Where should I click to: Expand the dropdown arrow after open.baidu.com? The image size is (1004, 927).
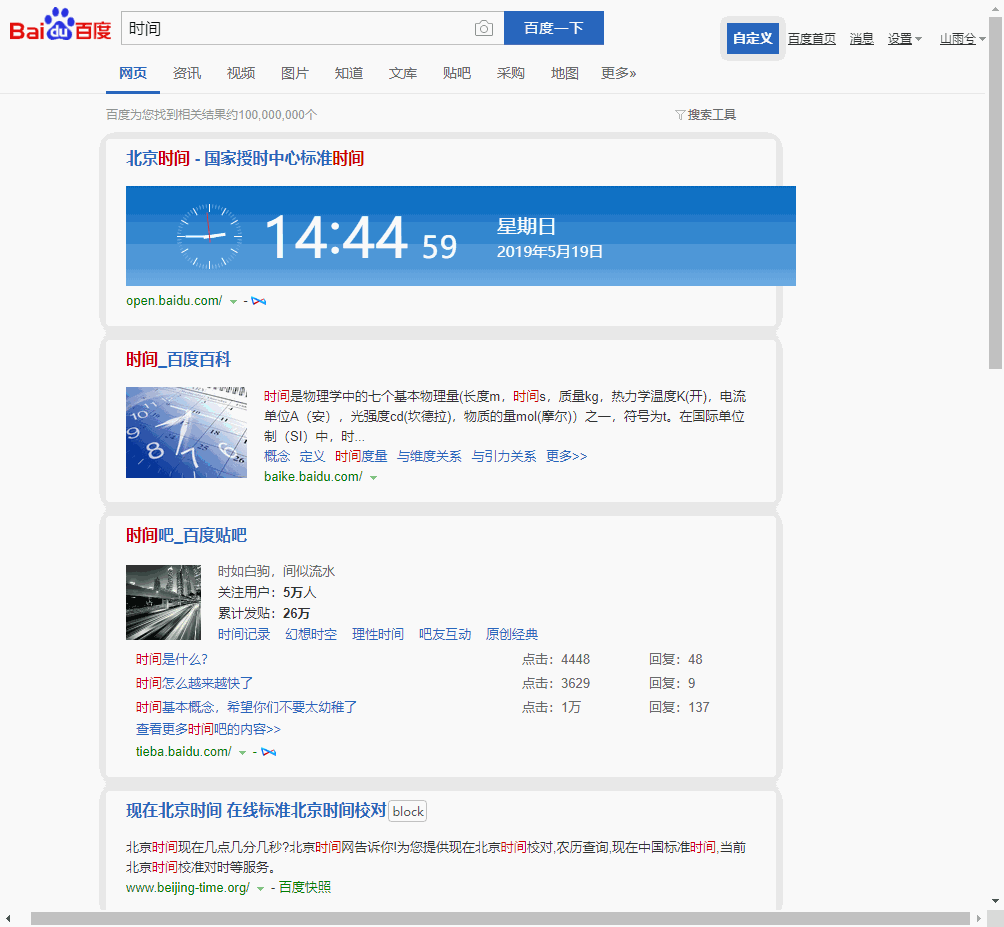point(234,302)
